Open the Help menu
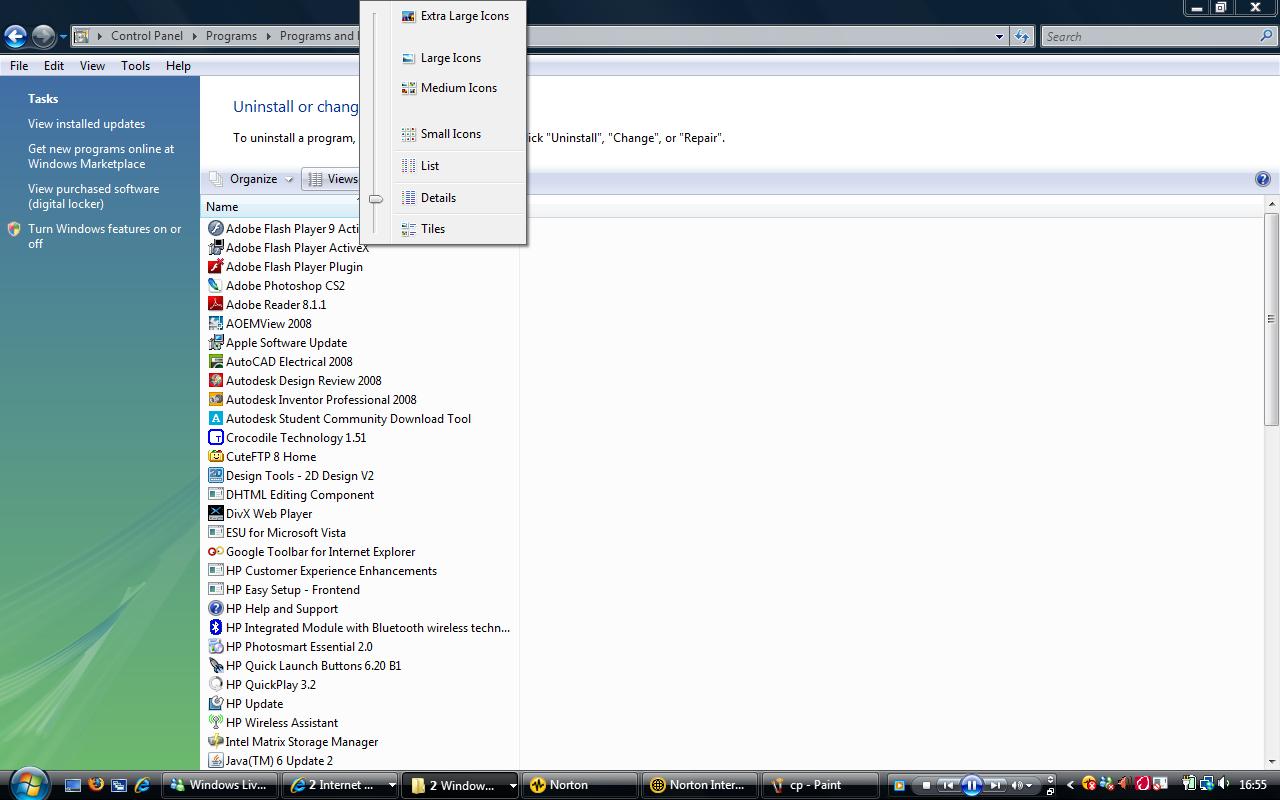The width and height of the screenshot is (1280, 800). (178, 66)
